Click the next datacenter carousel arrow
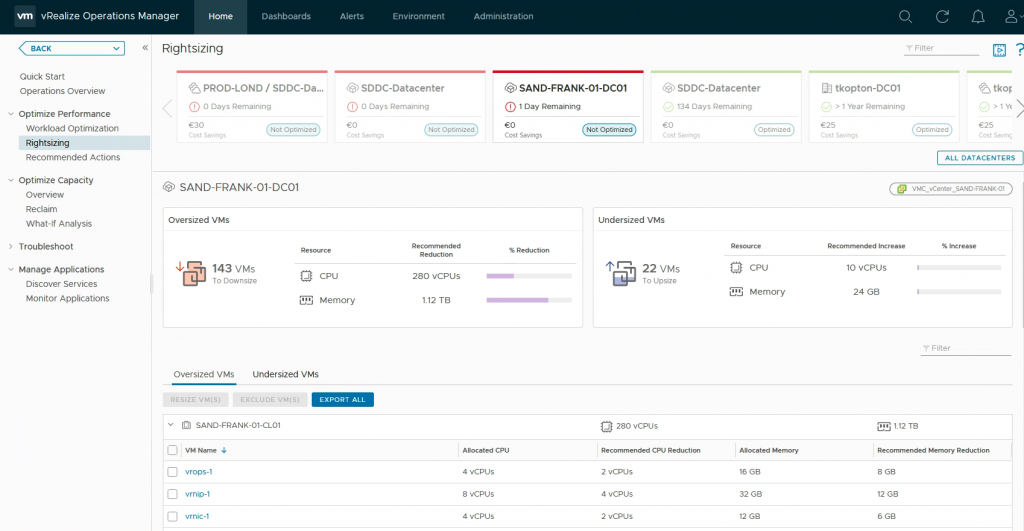The width and height of the screenshot is (1024, 531). click(x=1019, y=108)
